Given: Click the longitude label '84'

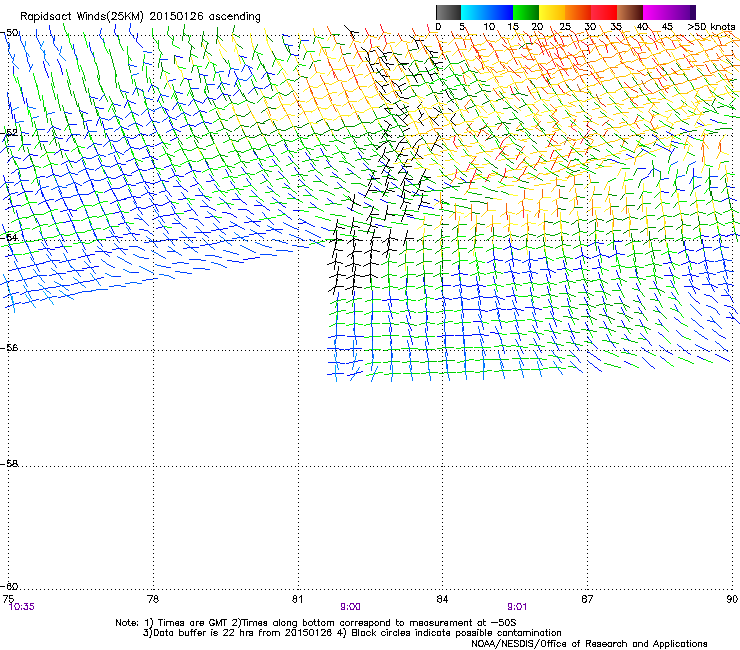Looking at the screenshot, I should pyautogui.click(x=442, y=599).
